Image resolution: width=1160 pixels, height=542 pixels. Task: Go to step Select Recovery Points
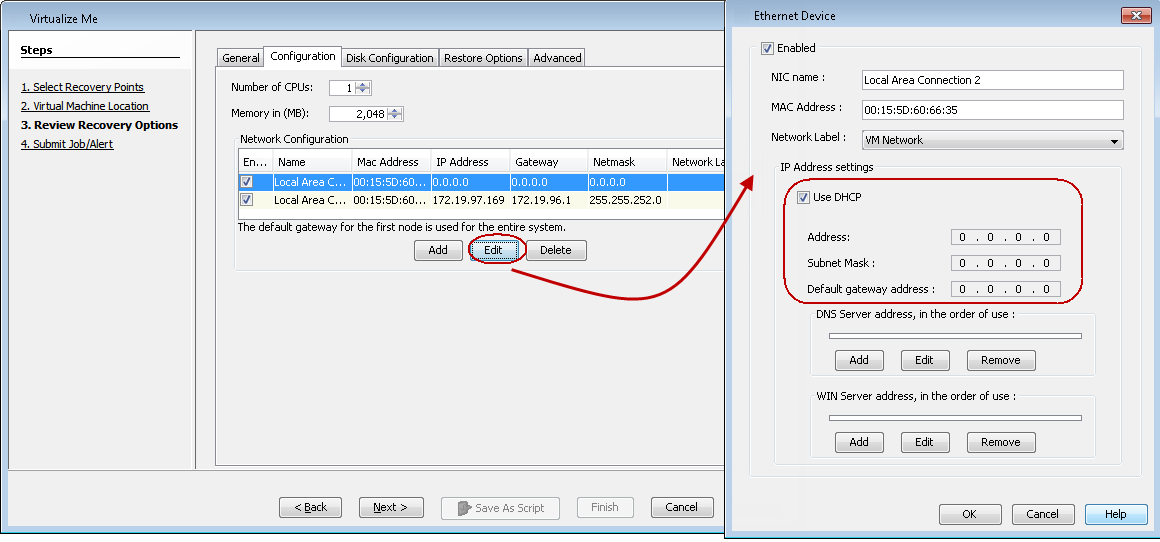(82, 87)
